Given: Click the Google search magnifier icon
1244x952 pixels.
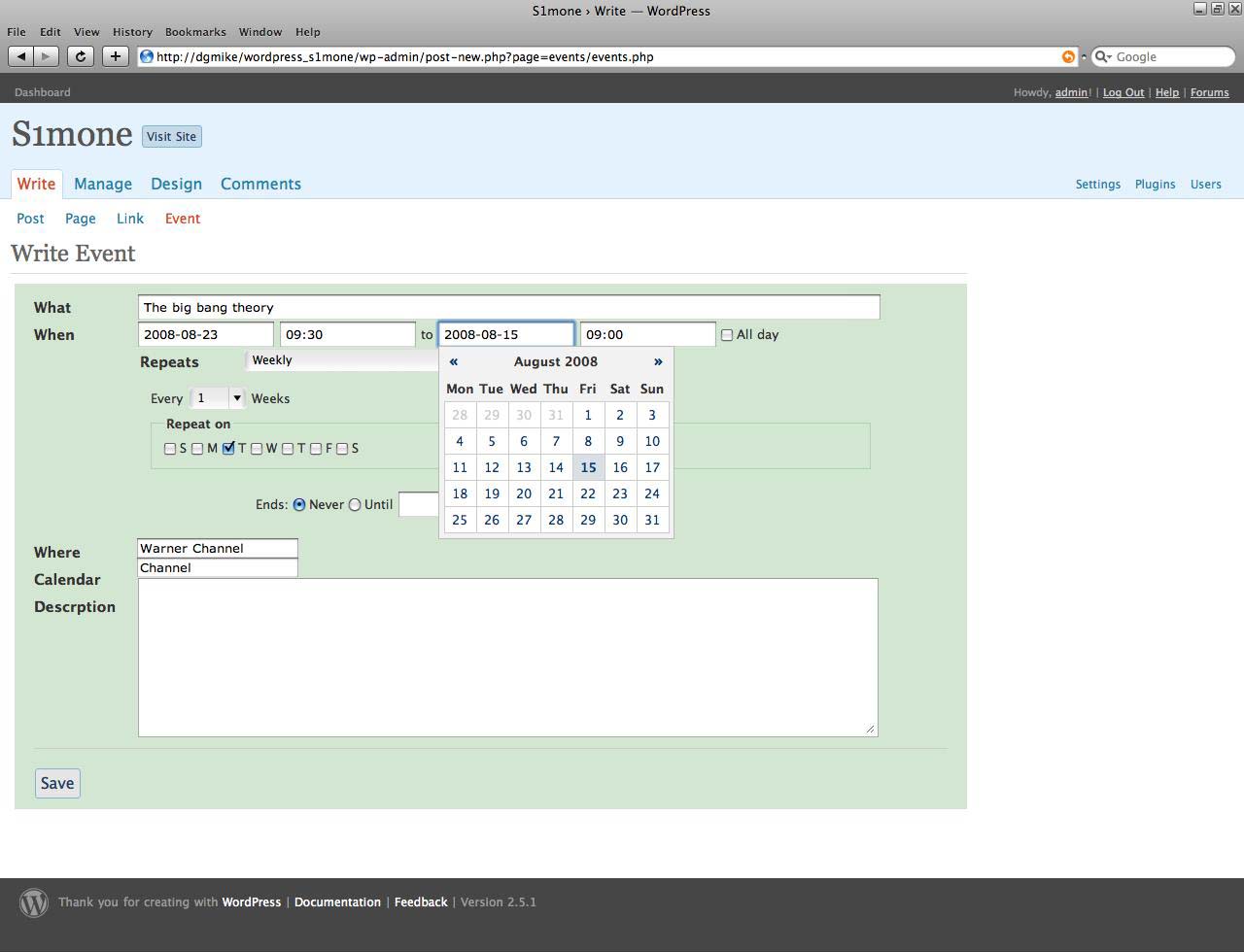Looking at the screenshot, I should pyautogui.click(x=1102, y=56).
